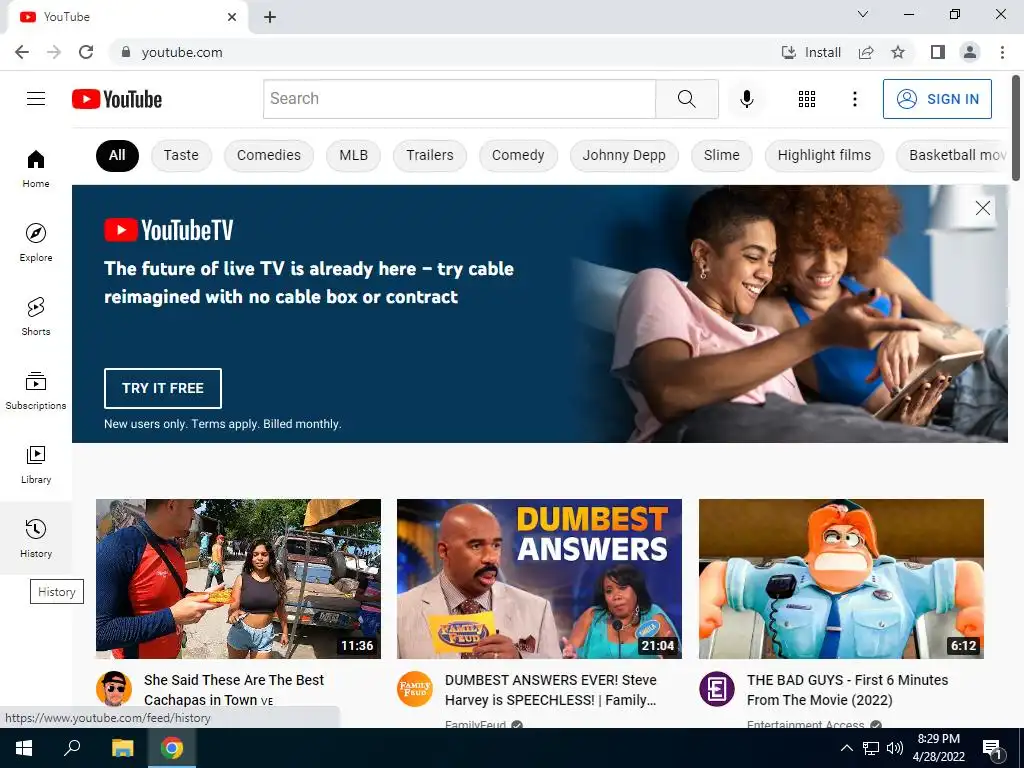Viewport: 1024px width, 768px height.
Task: Open the hamburger guide menu
Action: [x=36, y=99]
